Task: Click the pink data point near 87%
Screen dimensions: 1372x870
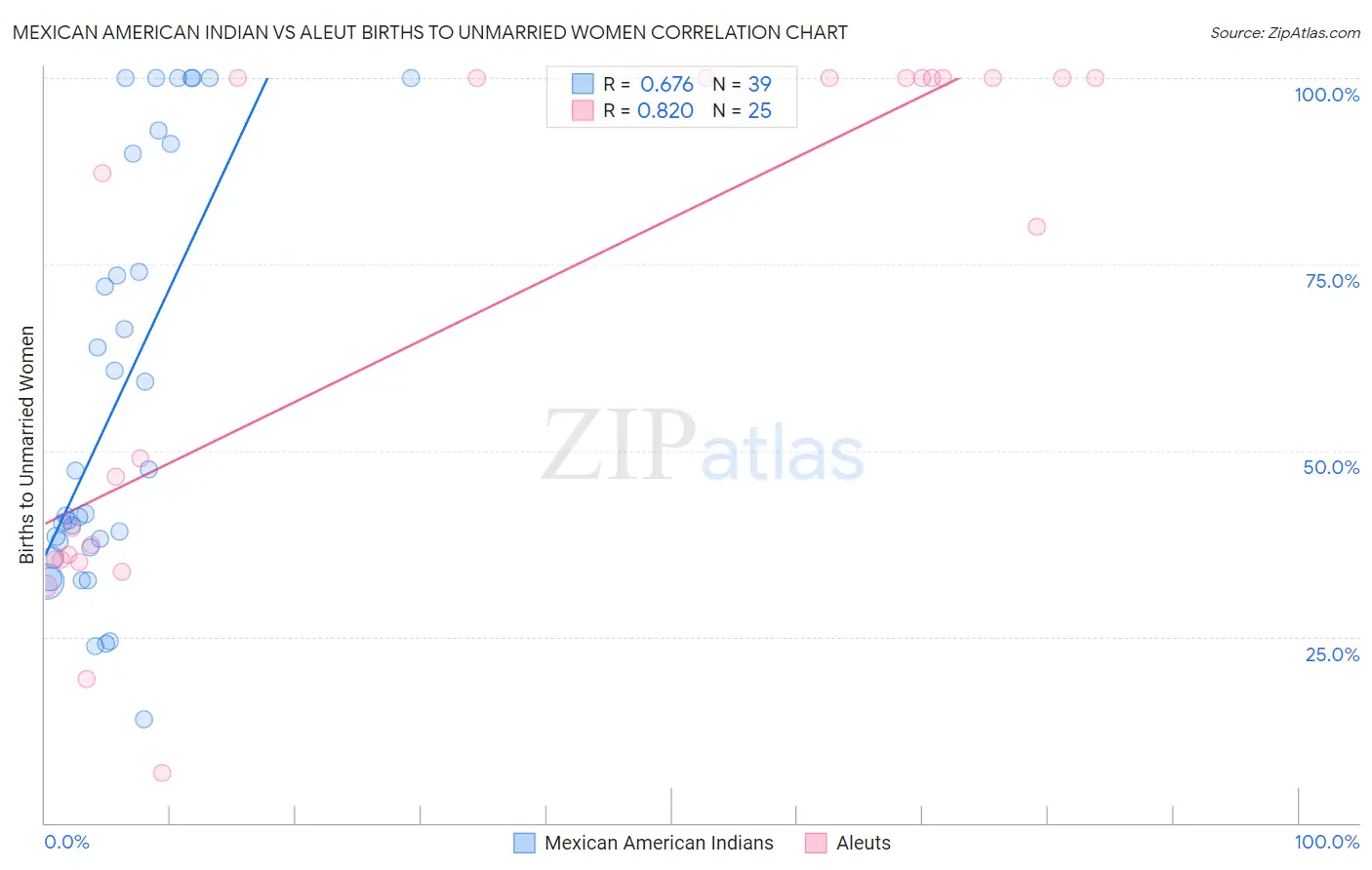Action: point(101,173)
